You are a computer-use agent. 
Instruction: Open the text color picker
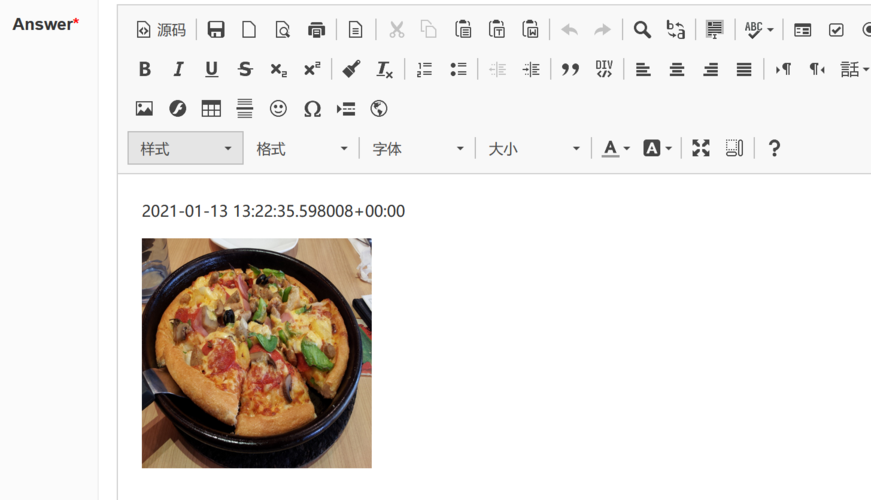[x=616, y=148]
